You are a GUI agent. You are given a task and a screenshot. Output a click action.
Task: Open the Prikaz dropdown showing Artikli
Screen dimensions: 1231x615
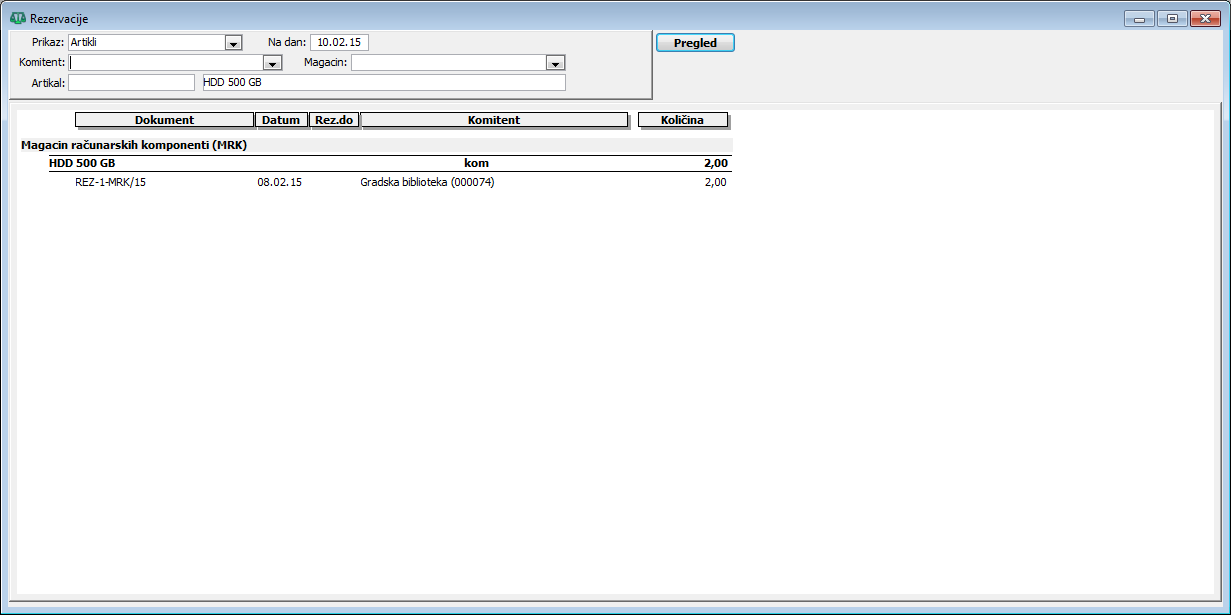click(x=234, y=43)
